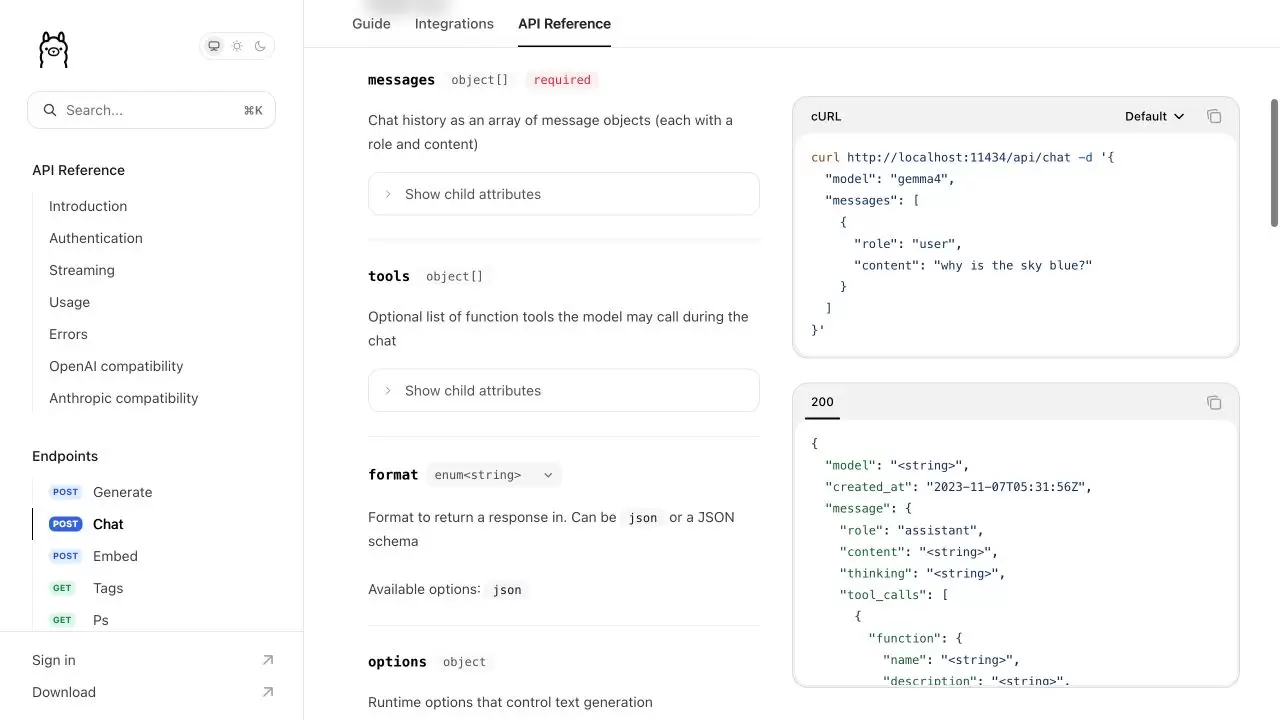The width and height of the screenshot is (1280, 720).
Task: Click the cURL label in code panel
Action: pyautogui.click(x=826, y=116)
